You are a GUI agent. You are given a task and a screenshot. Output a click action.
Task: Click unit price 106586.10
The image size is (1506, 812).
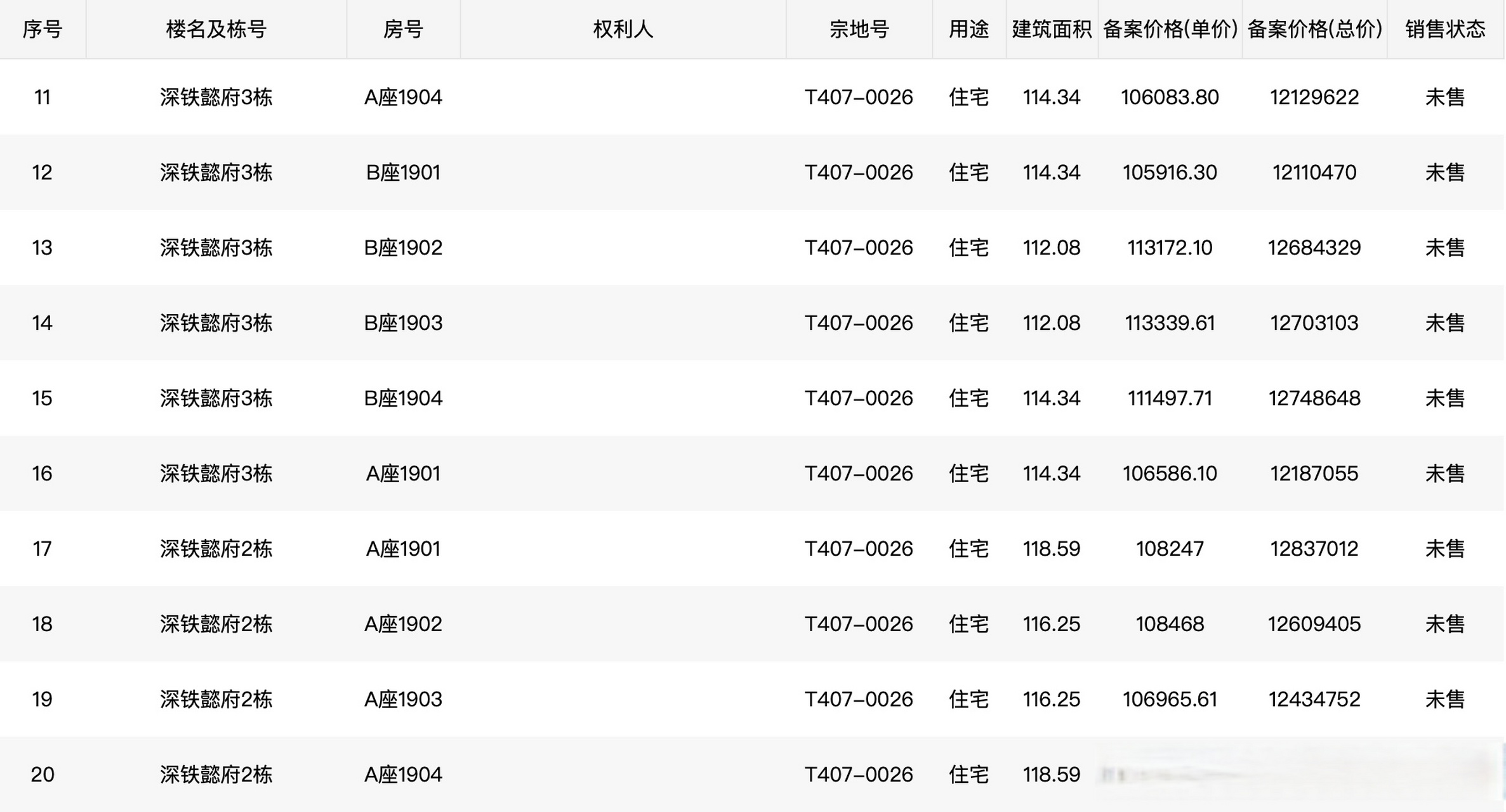tap(1170, 473)
